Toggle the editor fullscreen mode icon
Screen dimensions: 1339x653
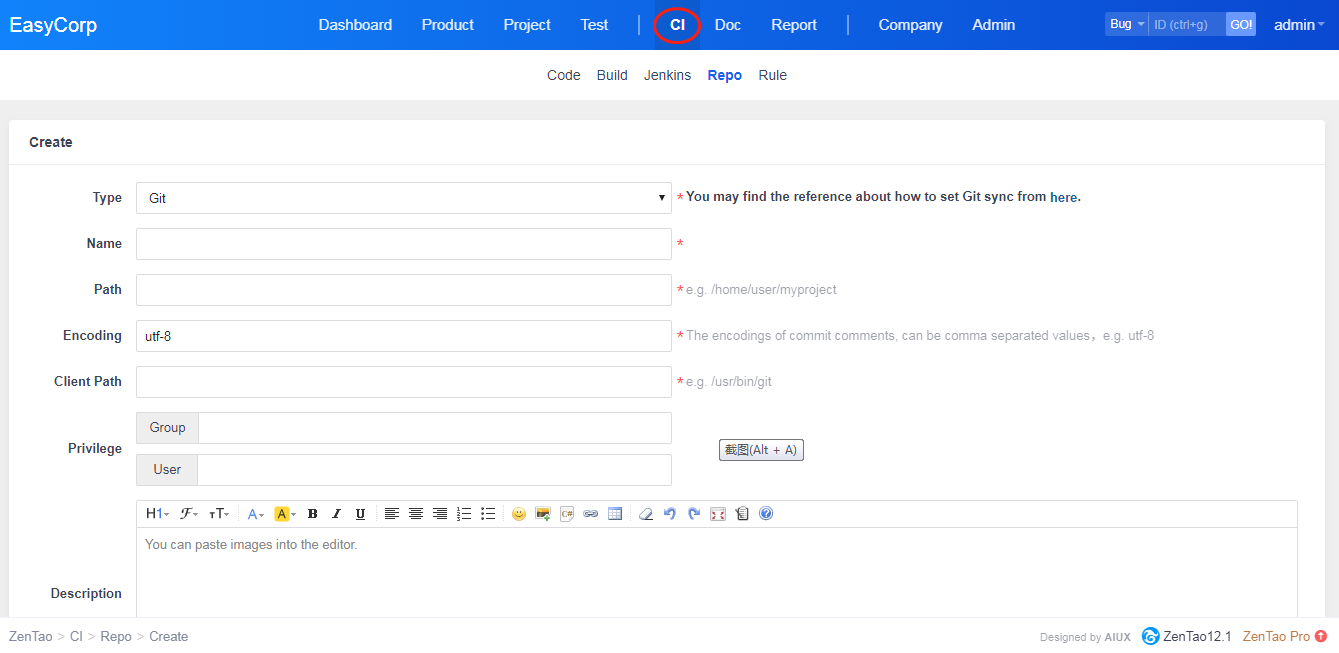coord(718,514)
